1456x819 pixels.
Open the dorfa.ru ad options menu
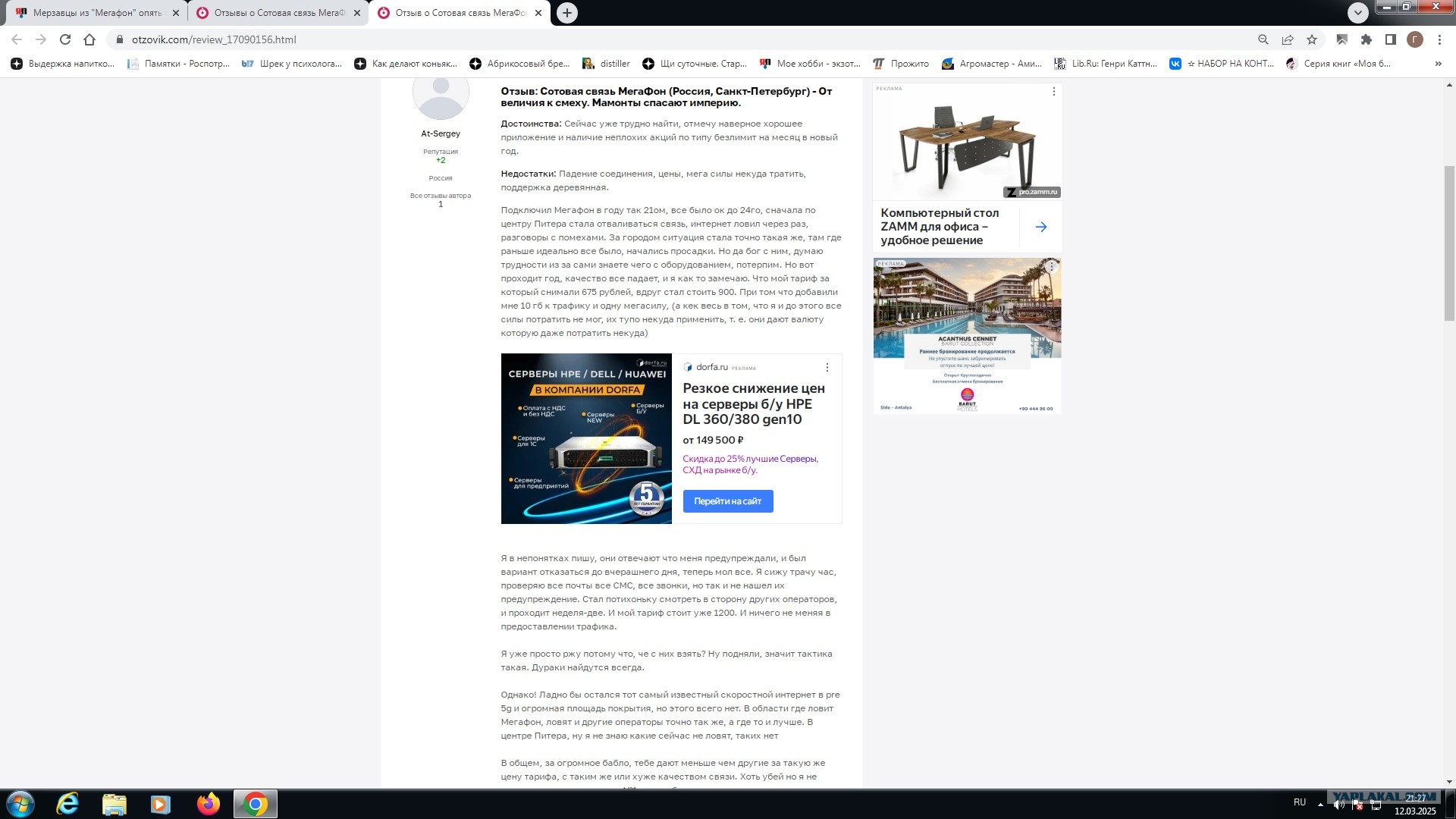click(827, 368)
